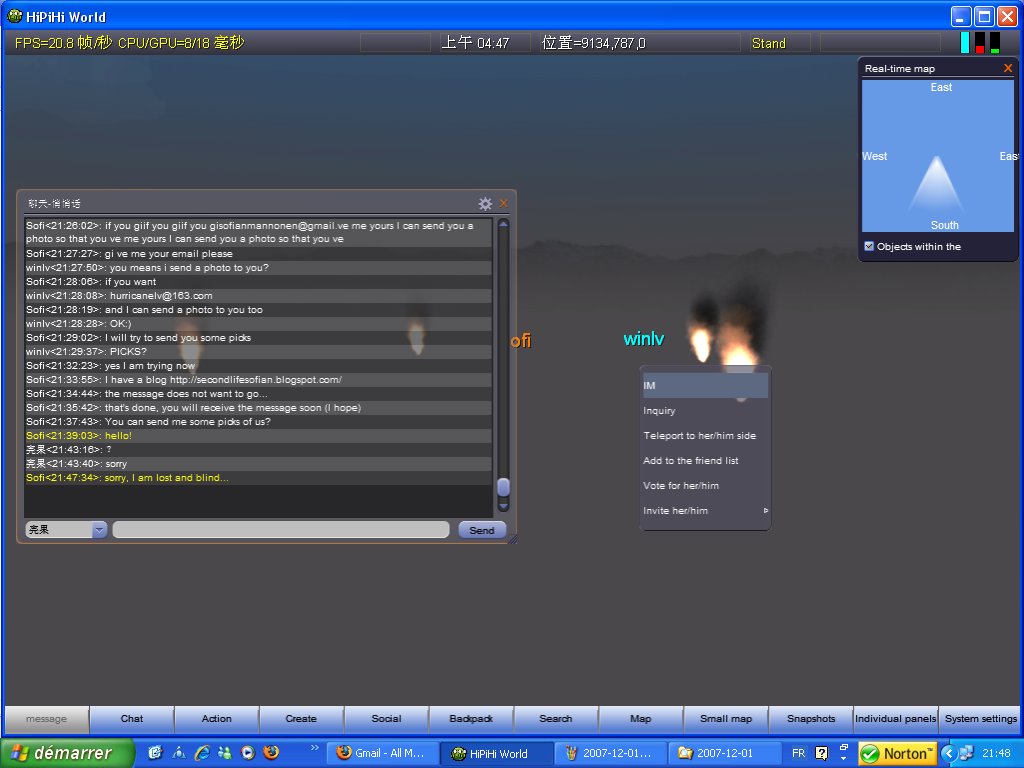This screenshot has height=768, width=1024.
Task: Click the Stand status in top bar
Action: click(769, 43)
